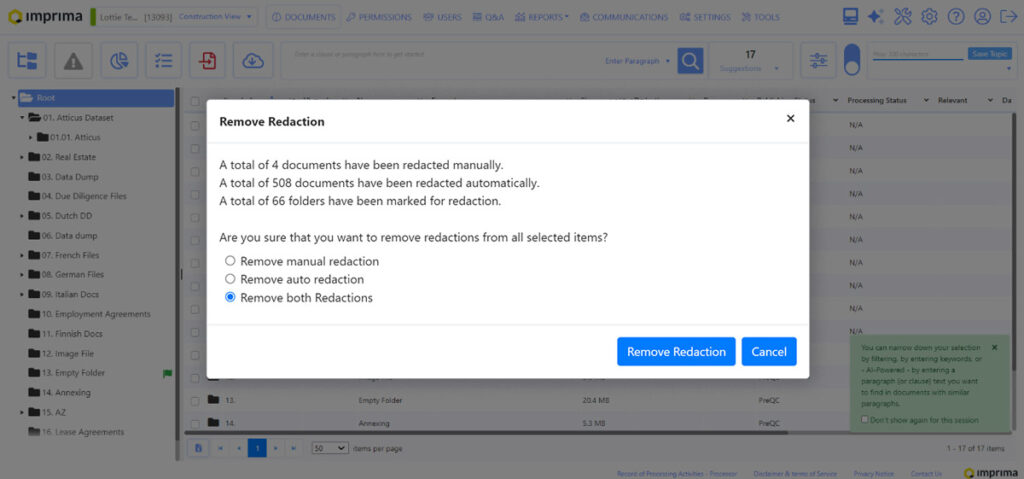This screenshot has height=479, width=1024.
Task: Open the gear settings icon top right
Action: [x=929, y=16]
